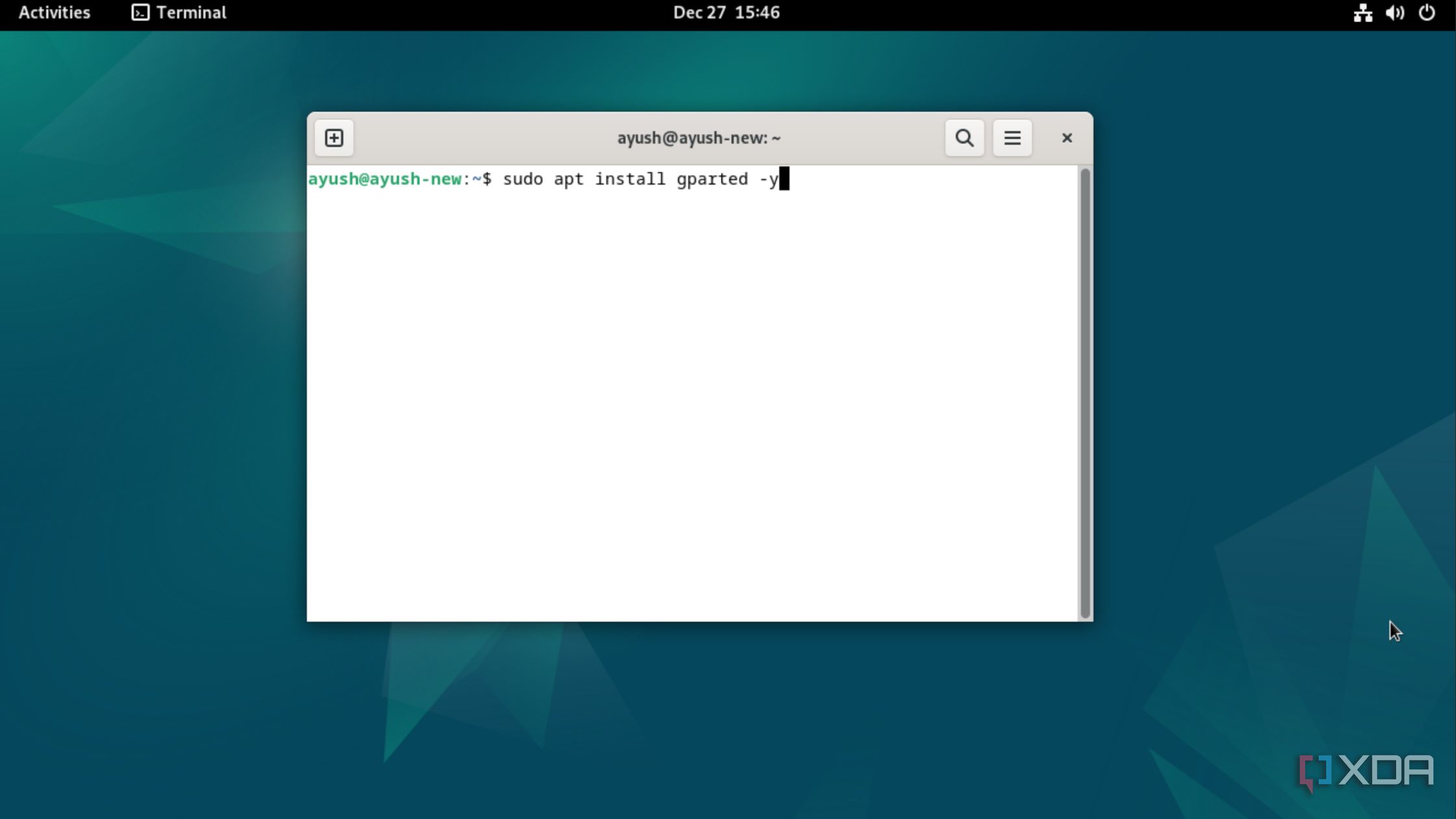Open a new terminal tab
The image size is (1456, 819).
pyautogui.click(x=334, y=138)
